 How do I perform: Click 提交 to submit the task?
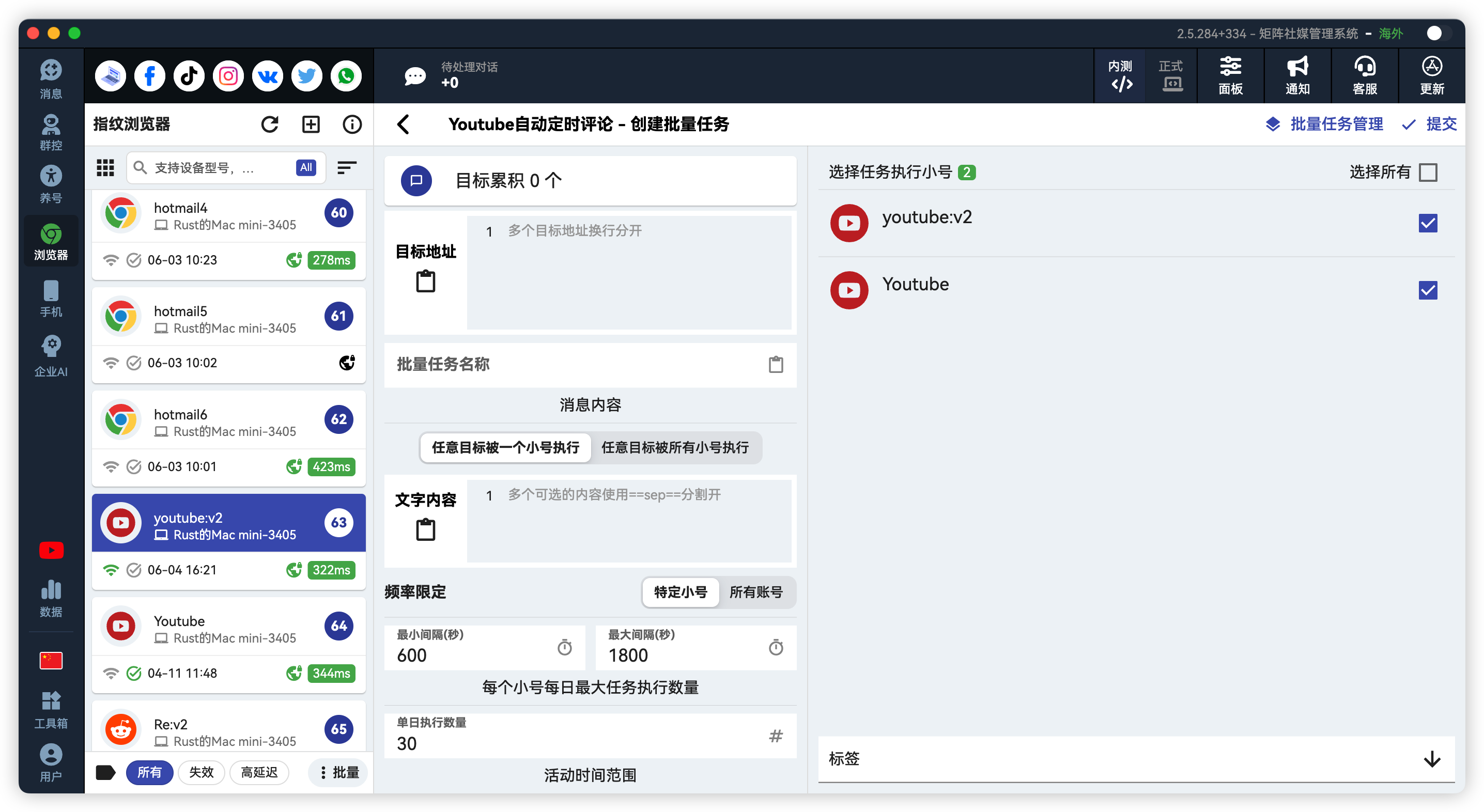pyautogui.click(x=1430, y=124)
